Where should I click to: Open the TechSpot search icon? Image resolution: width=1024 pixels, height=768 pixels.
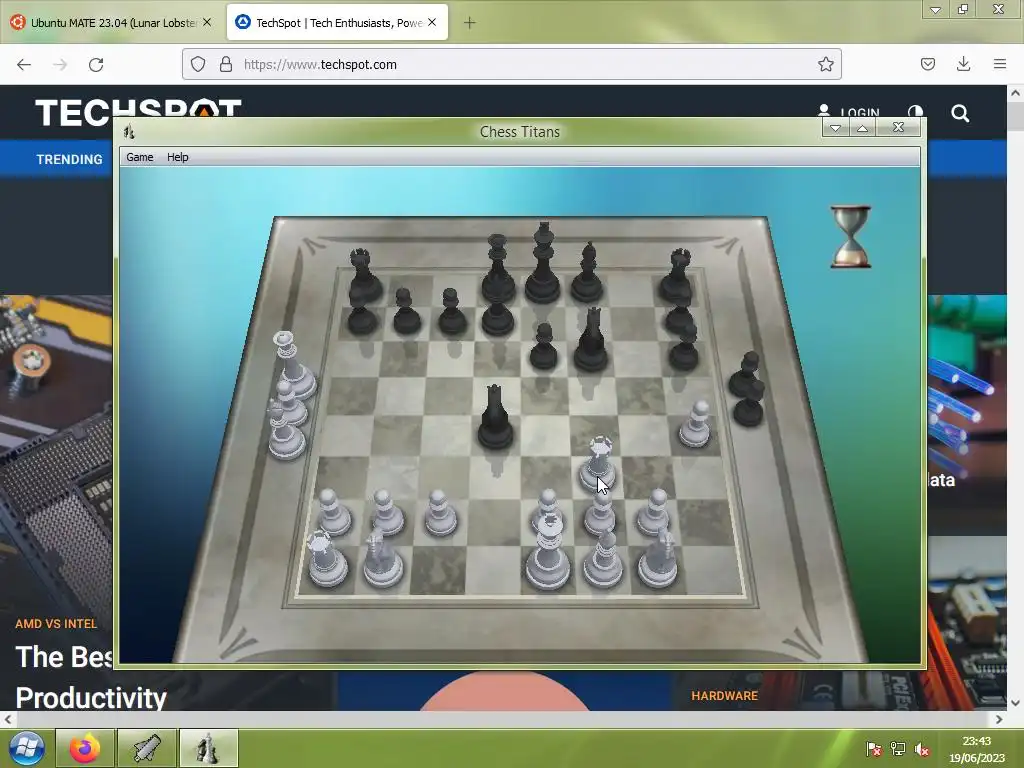coord(960,114)
